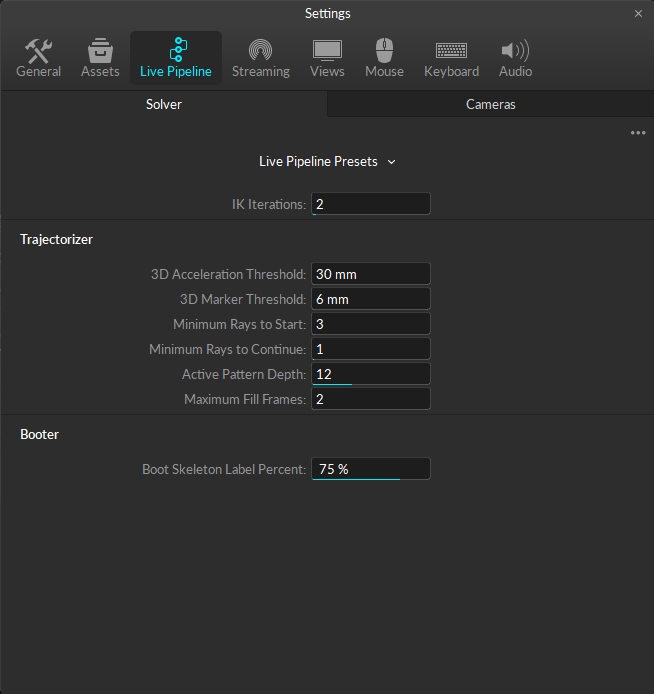The height and width of the screenshot is (694, 654).
Task: Click Minimum Rays to Continue field
Action: (x=370, y=349)
